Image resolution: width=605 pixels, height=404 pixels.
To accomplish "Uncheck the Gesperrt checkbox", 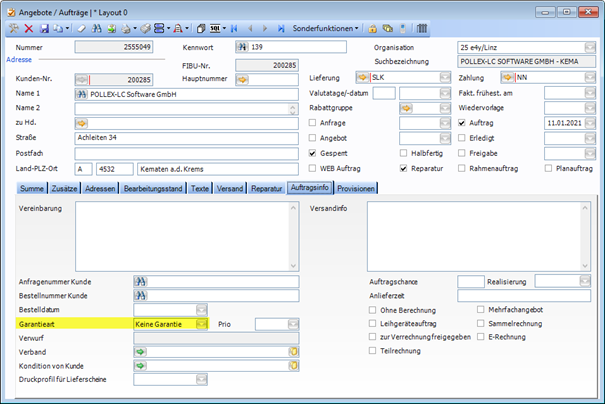I will (x=314, y=153).
